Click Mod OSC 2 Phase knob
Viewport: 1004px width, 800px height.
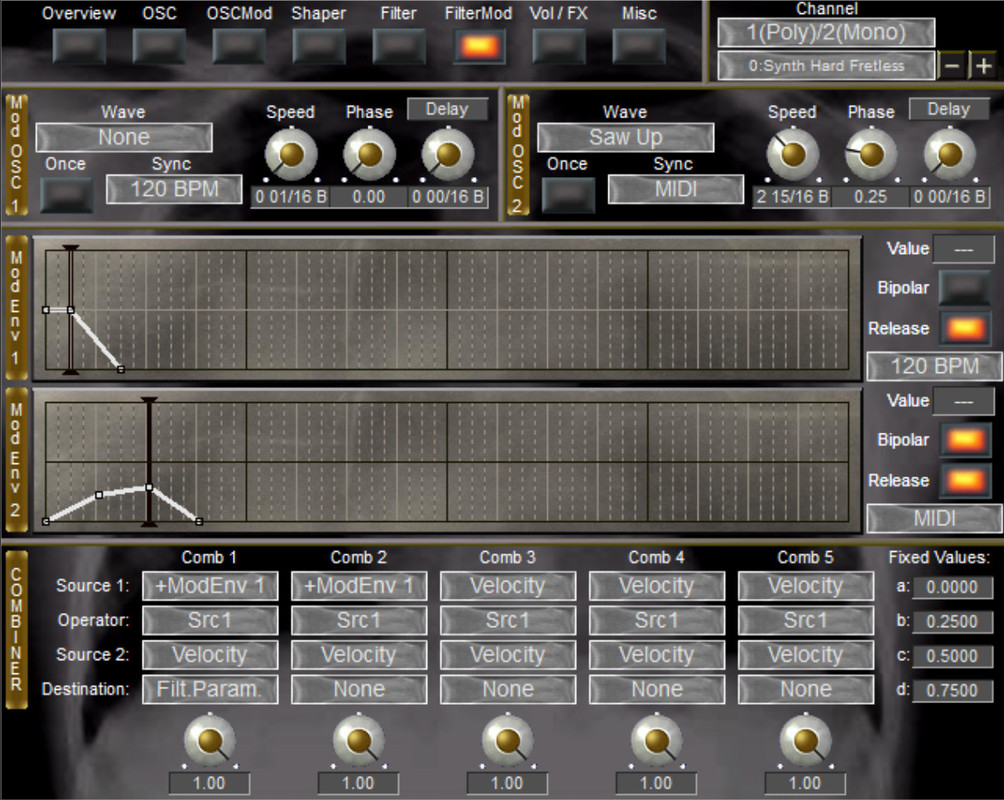[871, 154]
